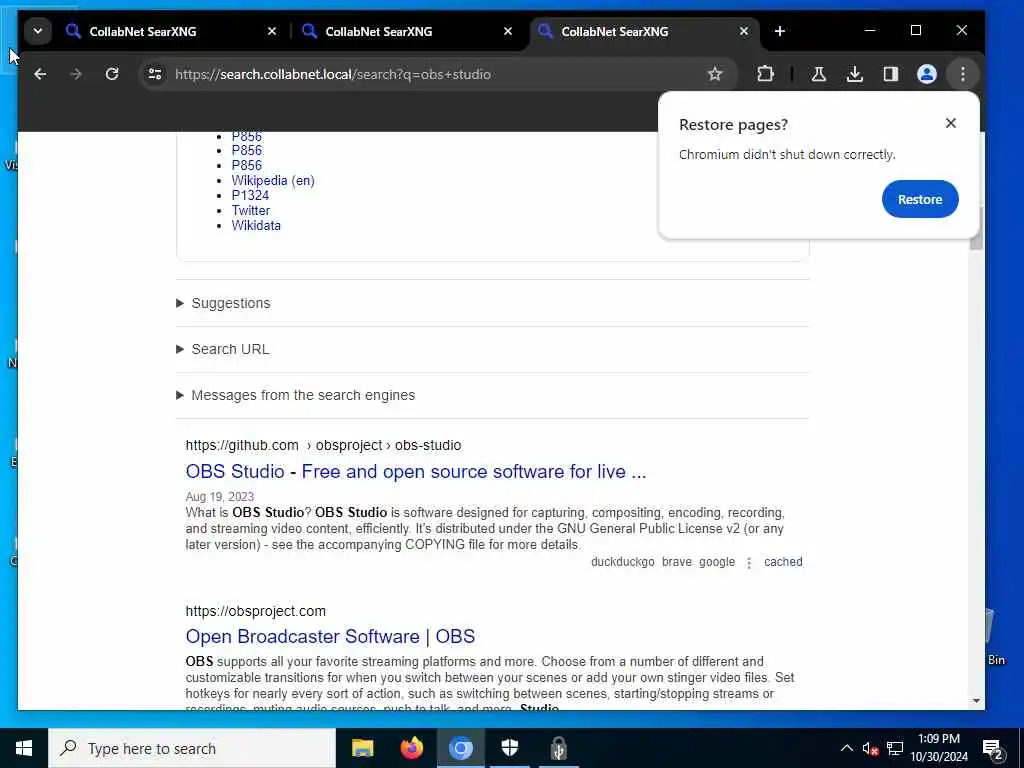The height and width of the screenshot is (768, 1024).
Task: Open the network tray icon
Action: click(895, 748)
